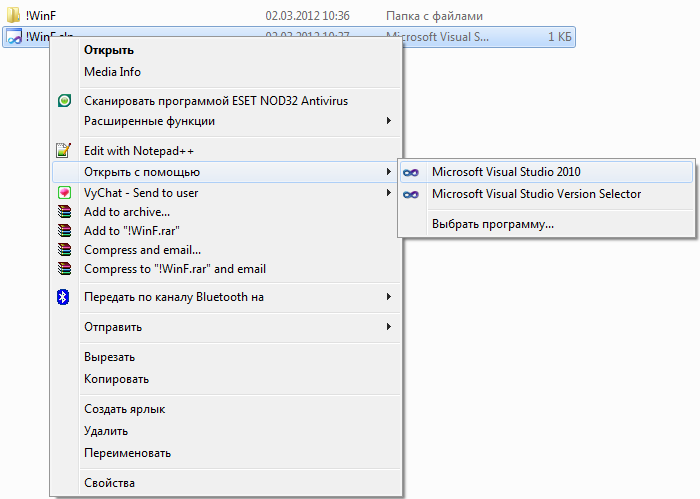Select Media Info menu entry
The height and width of the screenshot is (499, 700).
pyautogui.click(x=226, y=72)
